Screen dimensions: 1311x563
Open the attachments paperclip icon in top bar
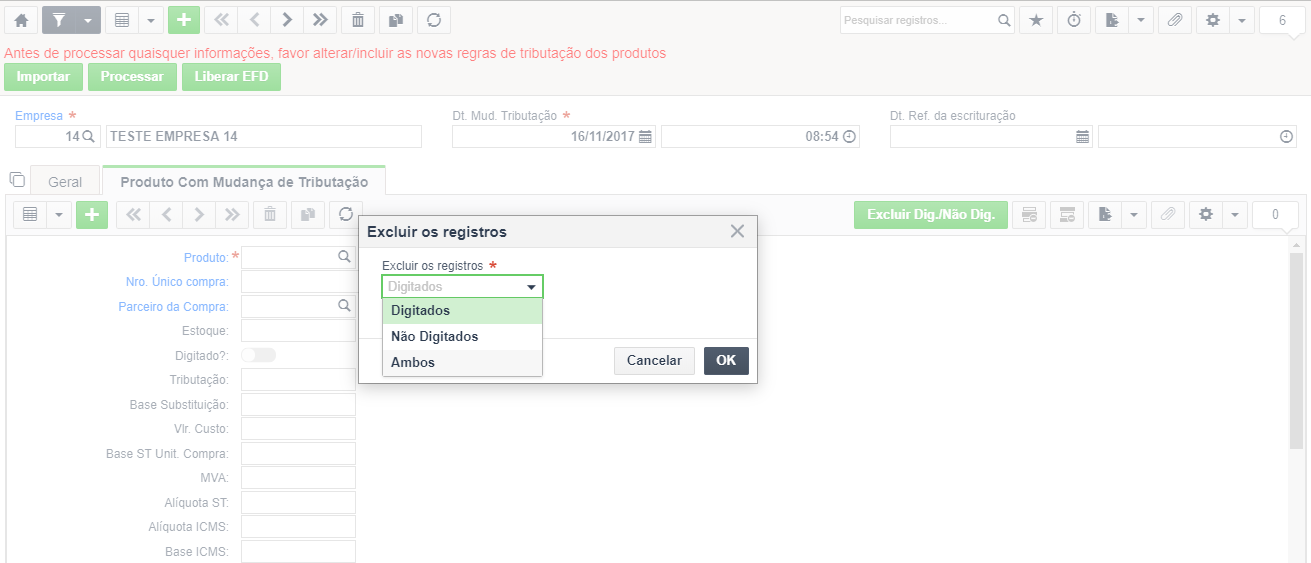click(x=1176, y=20)
